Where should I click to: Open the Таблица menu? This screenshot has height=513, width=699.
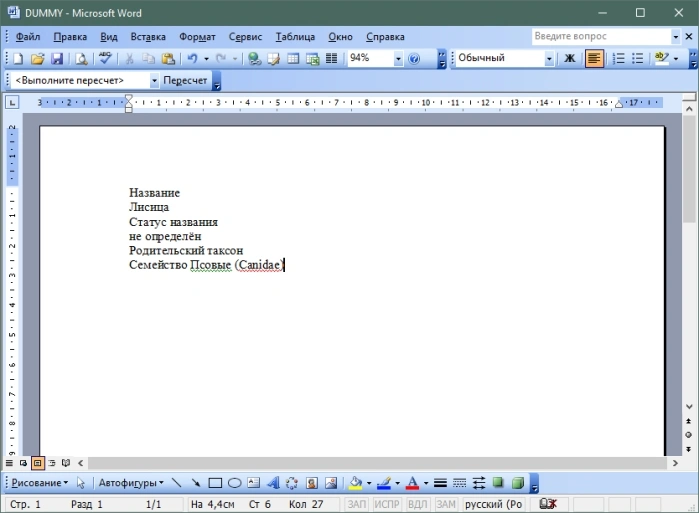295,37
